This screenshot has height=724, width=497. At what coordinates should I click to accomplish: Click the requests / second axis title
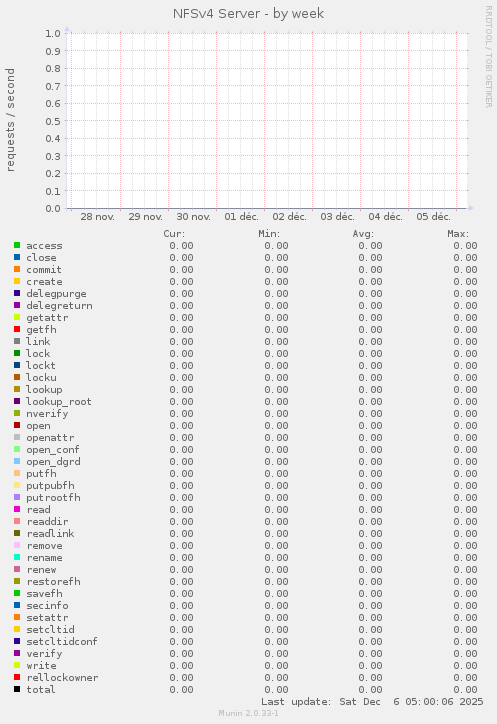(x=10, y=120)
